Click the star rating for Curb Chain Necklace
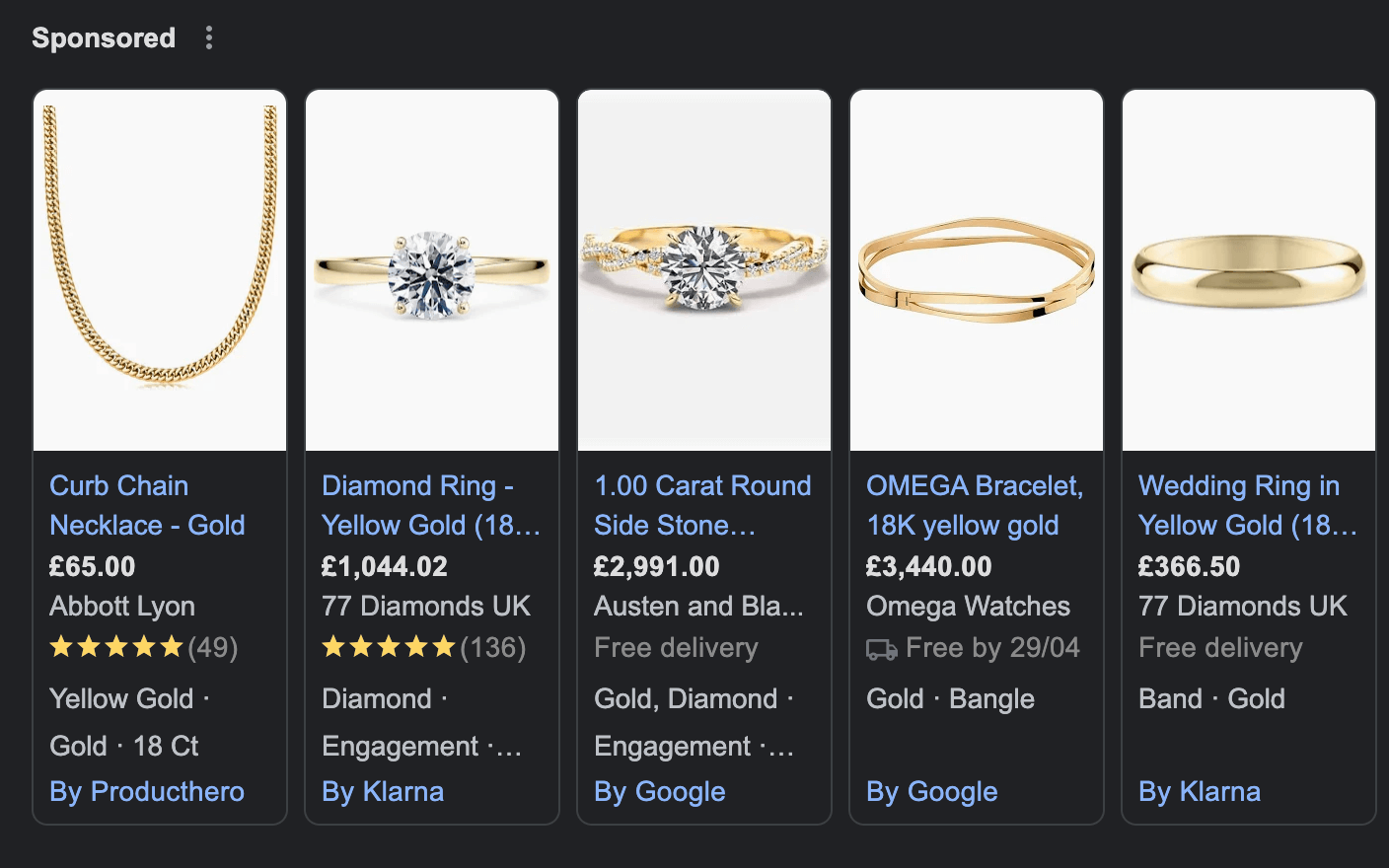This screenshot has width=1389, height=868. tap(115, 647)
